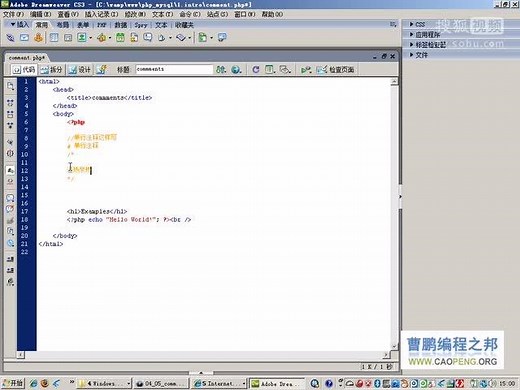Open the Media dropdown arrow
The width and height of the screenshot is (520, 390).
click(110, 38)
